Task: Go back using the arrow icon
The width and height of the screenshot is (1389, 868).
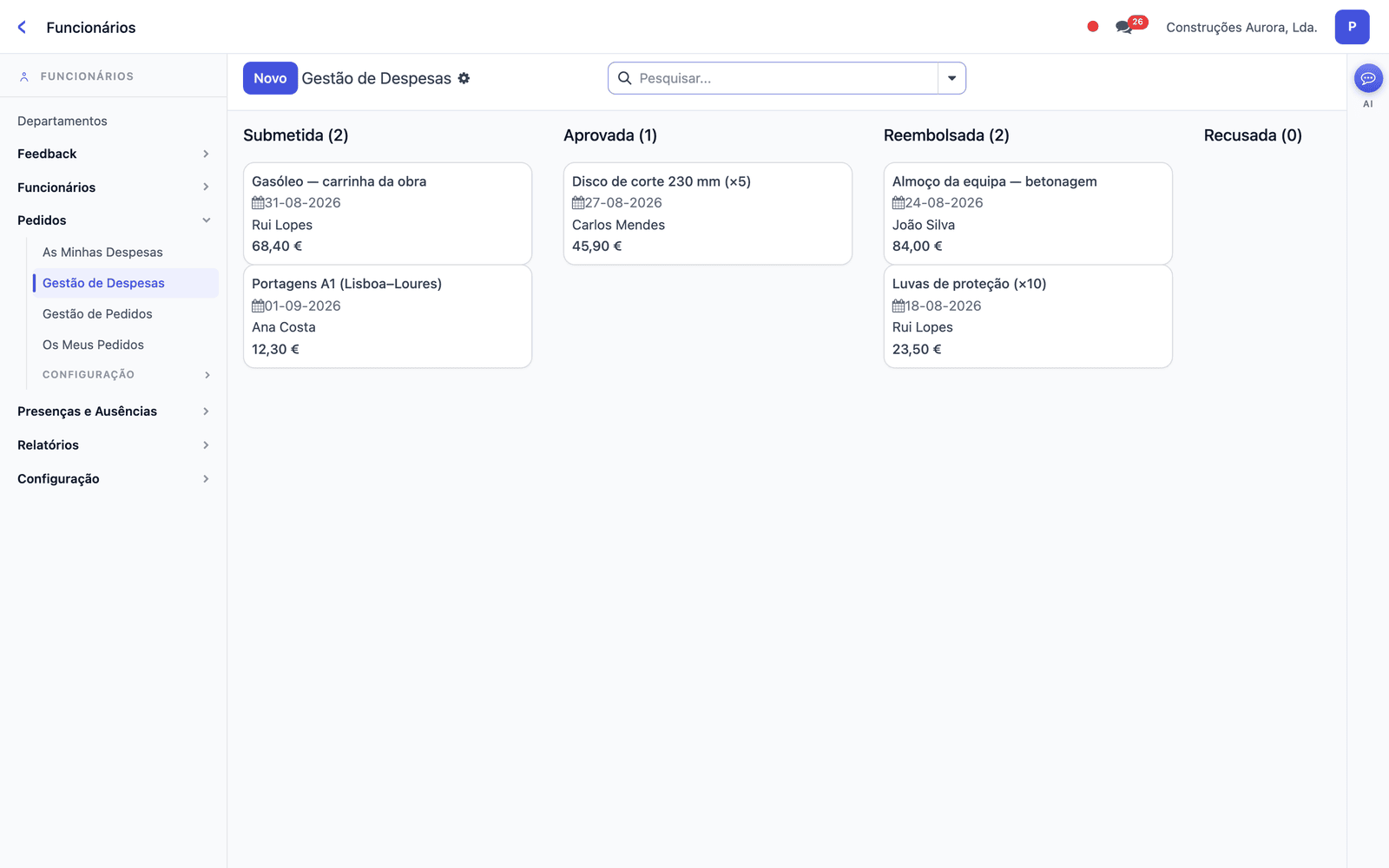Action: 22,27
